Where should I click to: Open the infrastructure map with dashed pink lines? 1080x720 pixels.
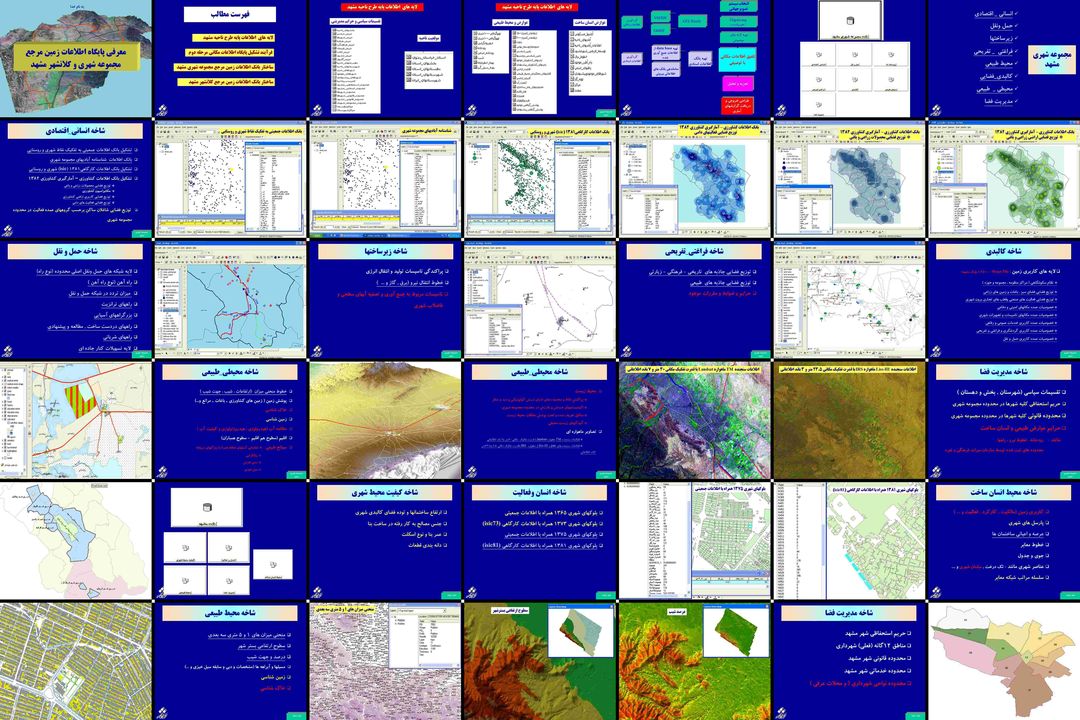(x=539, y=300)
